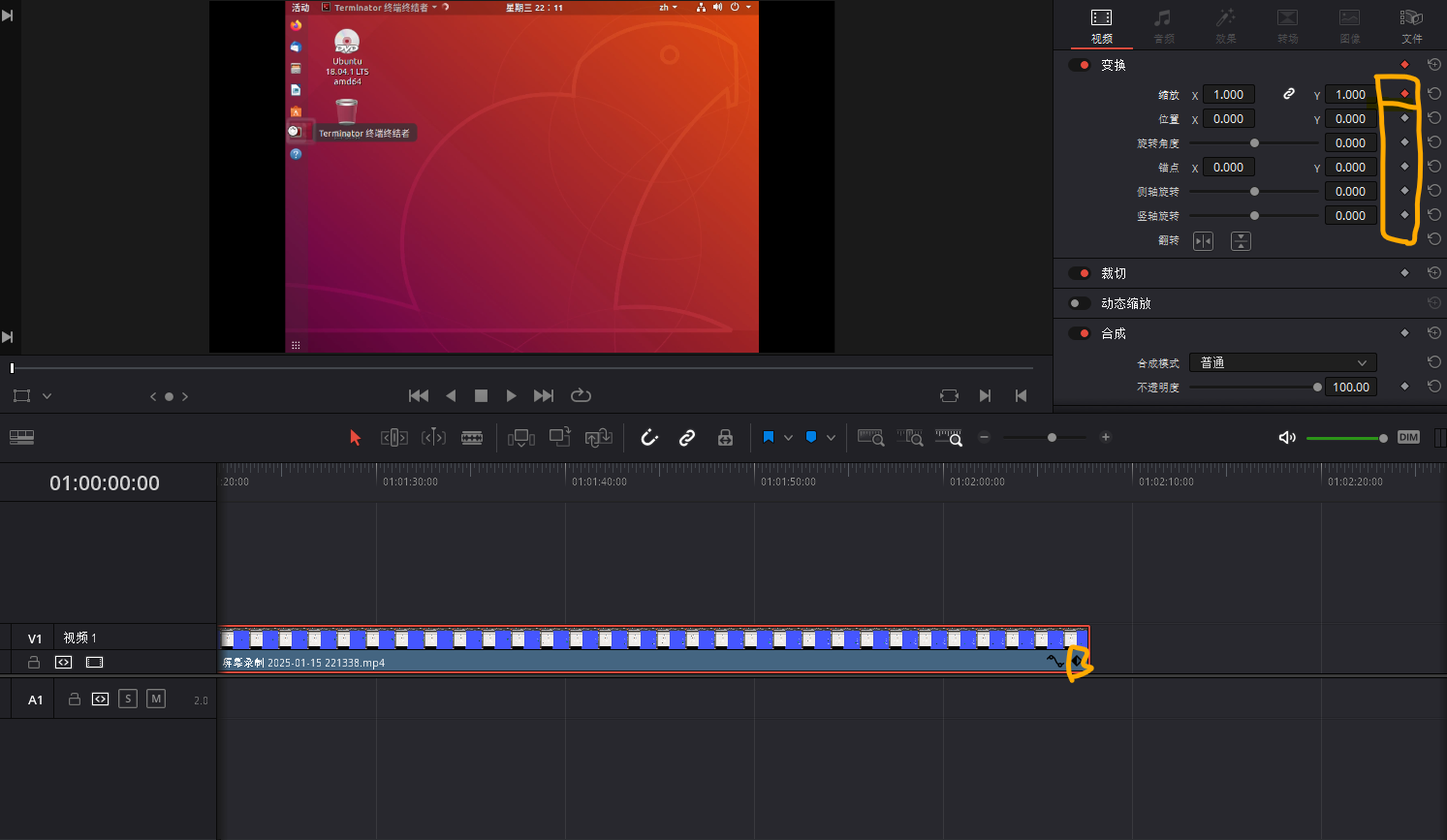Disable the 合成 composite toggle
The width and height of the screenshot is (1447, 840).
1080,333
